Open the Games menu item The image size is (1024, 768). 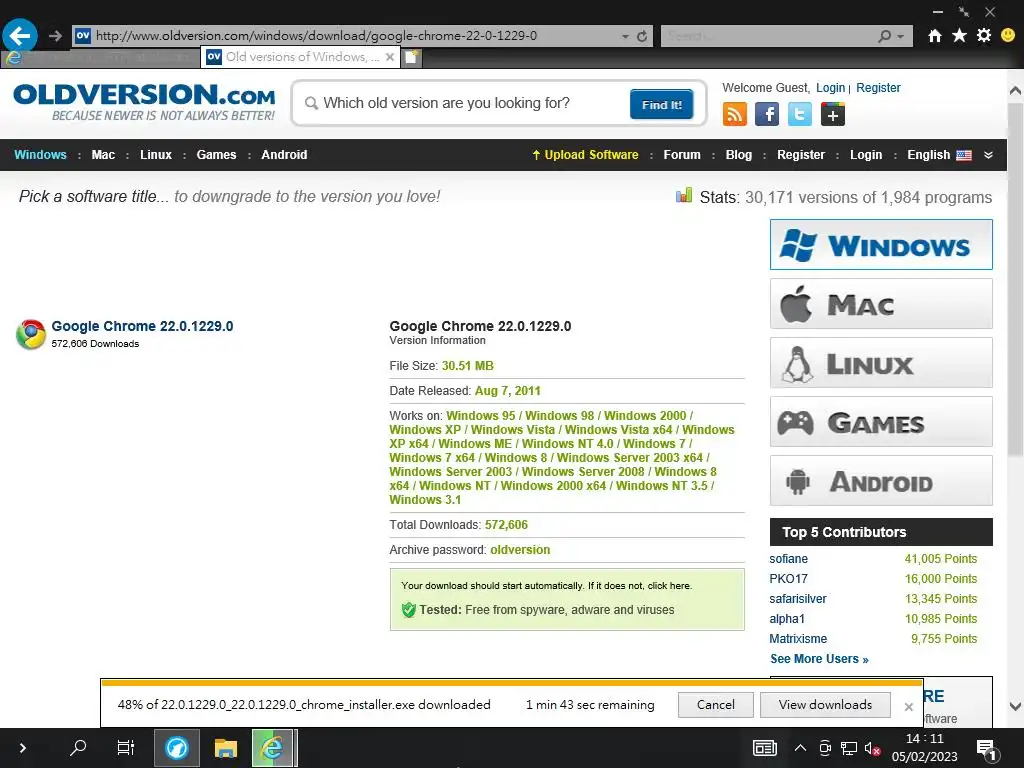pos(216,155)
